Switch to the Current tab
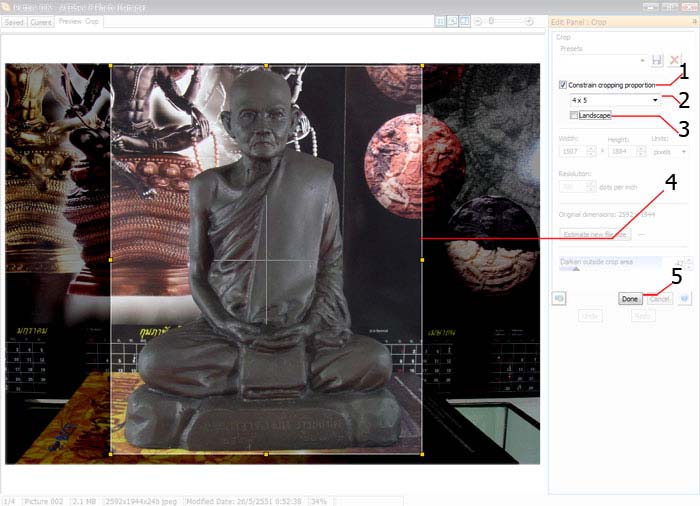Screen dimensions: 700x506 (x=41, y=22)
